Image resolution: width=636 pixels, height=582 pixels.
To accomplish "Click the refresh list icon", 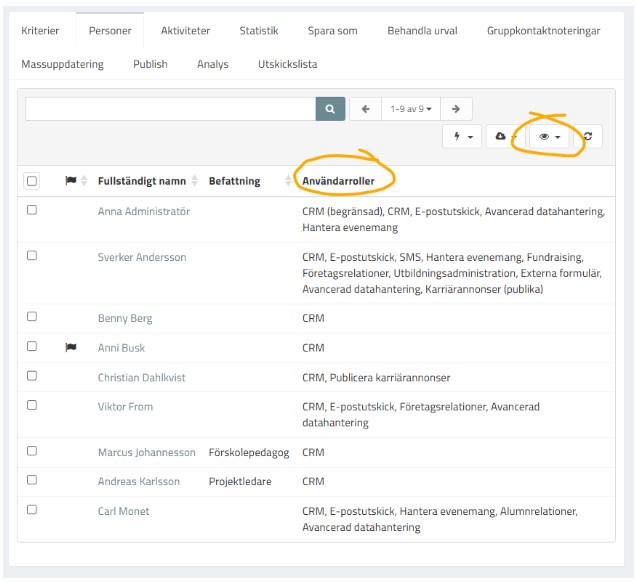I will pos(588,137).
